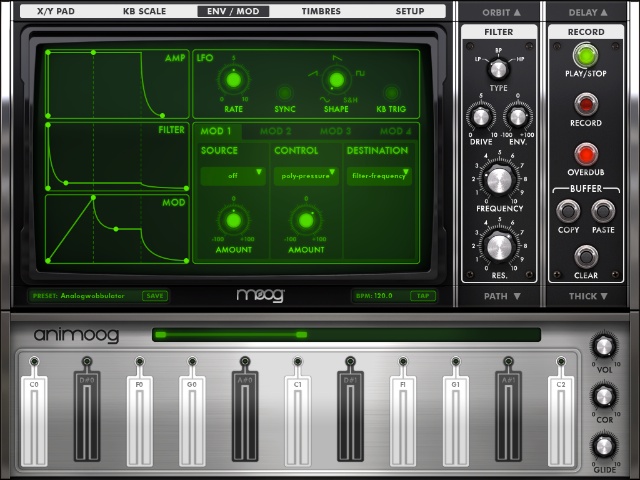Image resolution: width=640 pixels, height=480 pixels.
Task: Open the preset name Analogwobbulator
Action: click(x=93, y=296)
